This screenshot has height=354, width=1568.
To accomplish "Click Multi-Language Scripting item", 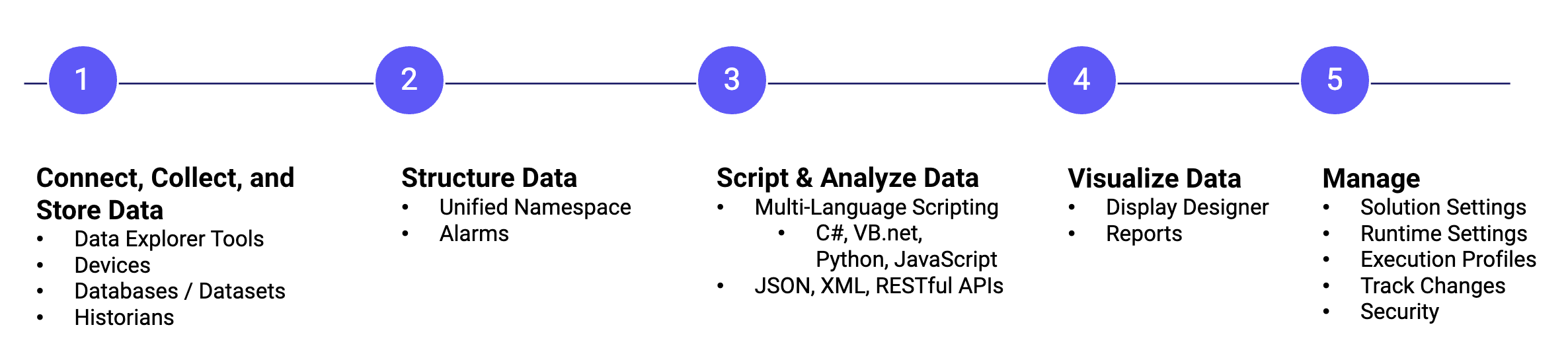I will tap(877, 207).
